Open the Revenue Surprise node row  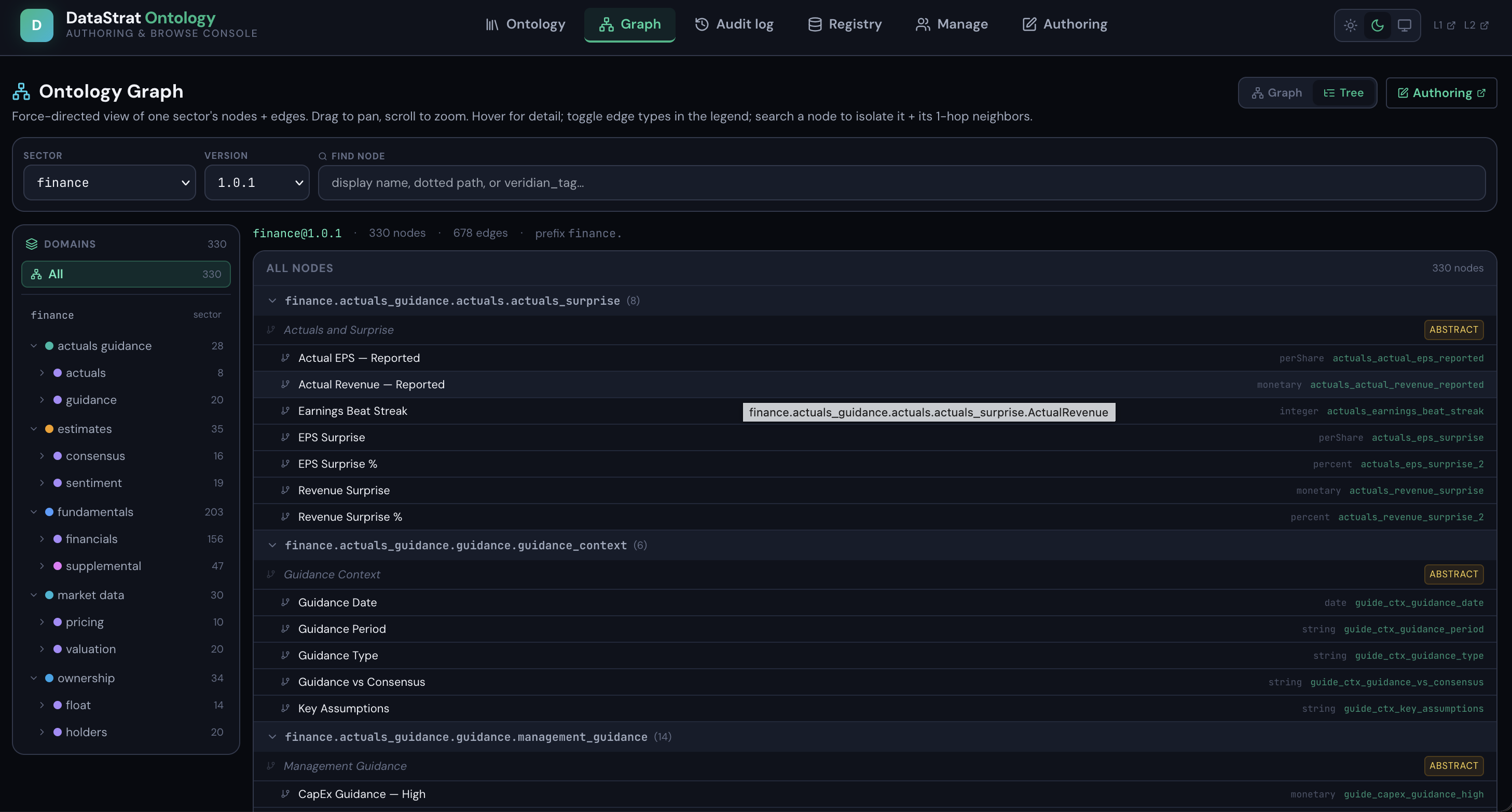click(x=875, y=490)
